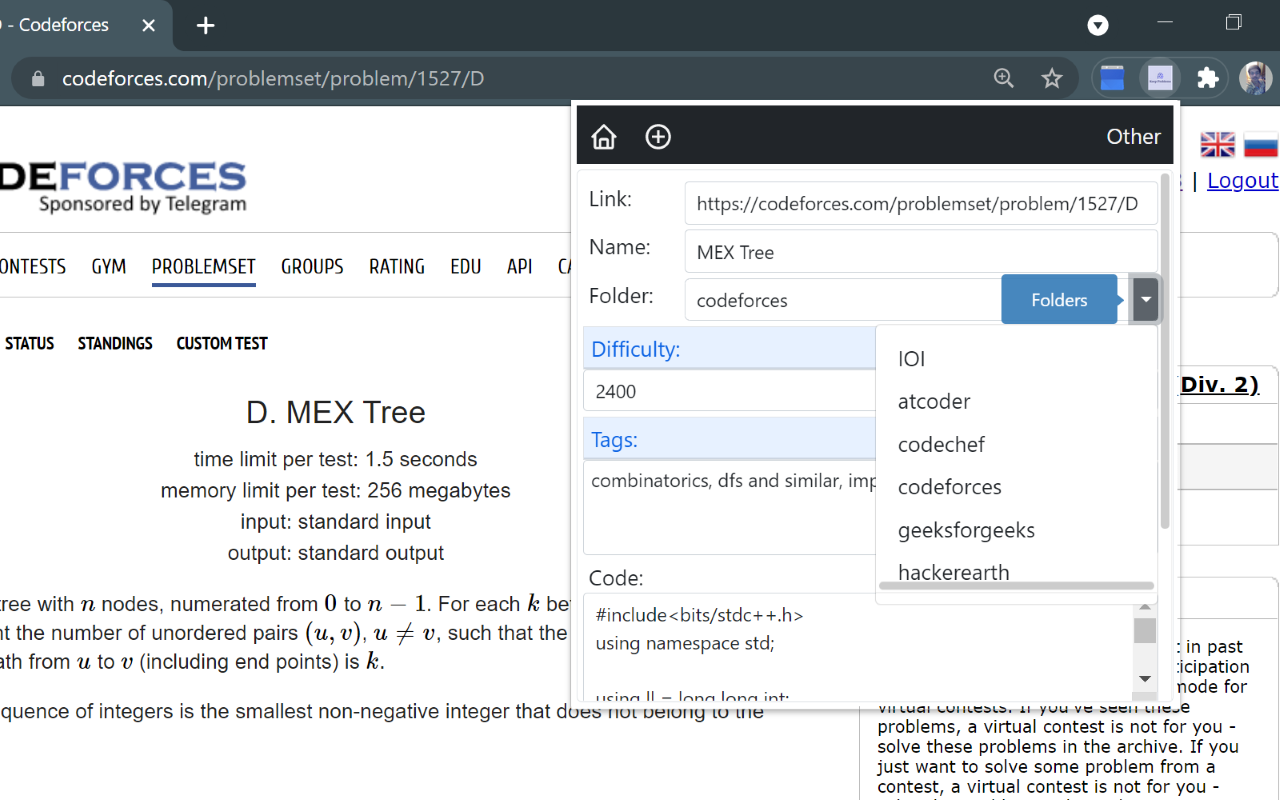Viewport: 1280px width, 800px height.
Task: Open the EDU menu
Action: (x=466, y=266)
